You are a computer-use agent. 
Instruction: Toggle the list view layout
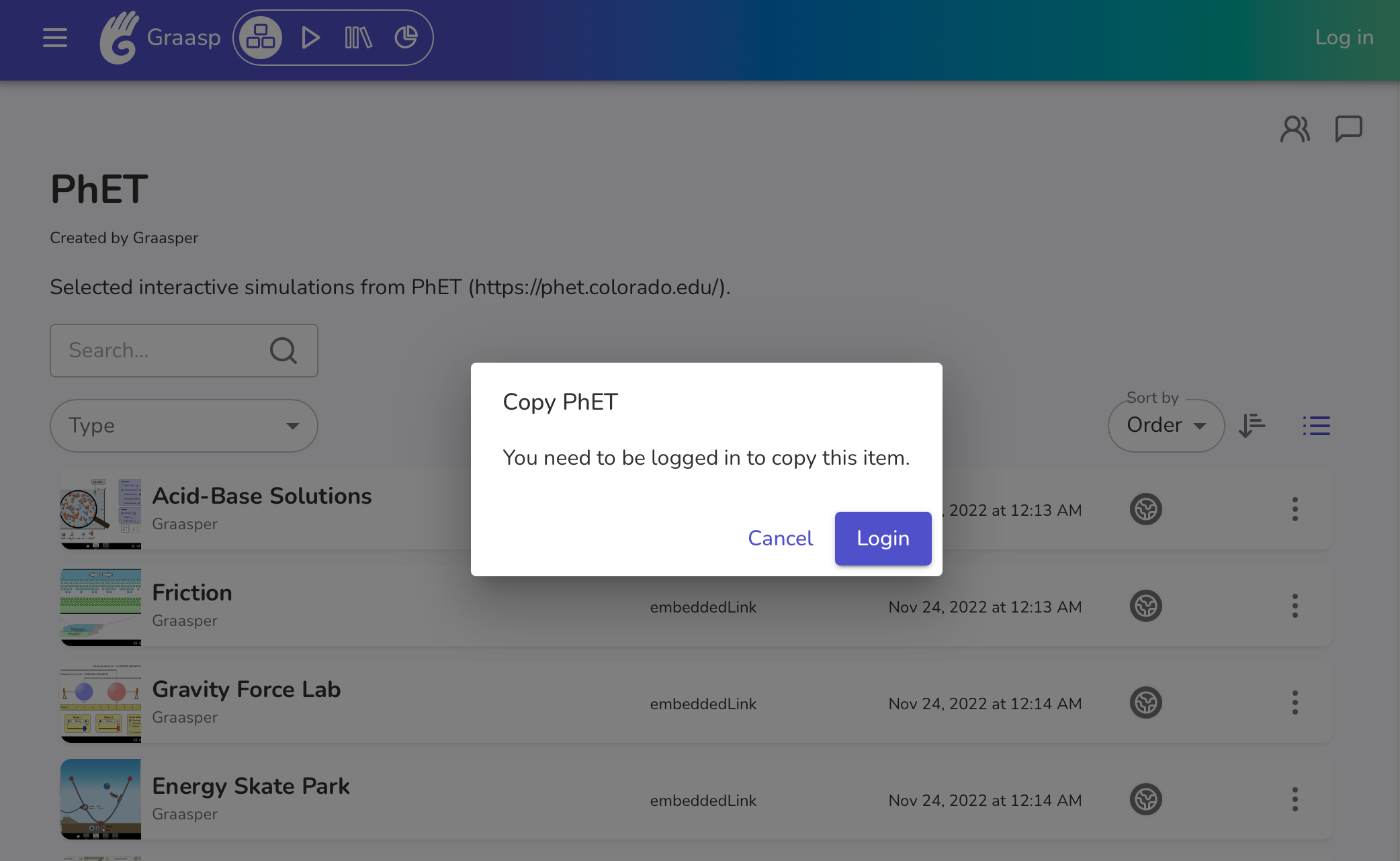tap(1316, 426)
